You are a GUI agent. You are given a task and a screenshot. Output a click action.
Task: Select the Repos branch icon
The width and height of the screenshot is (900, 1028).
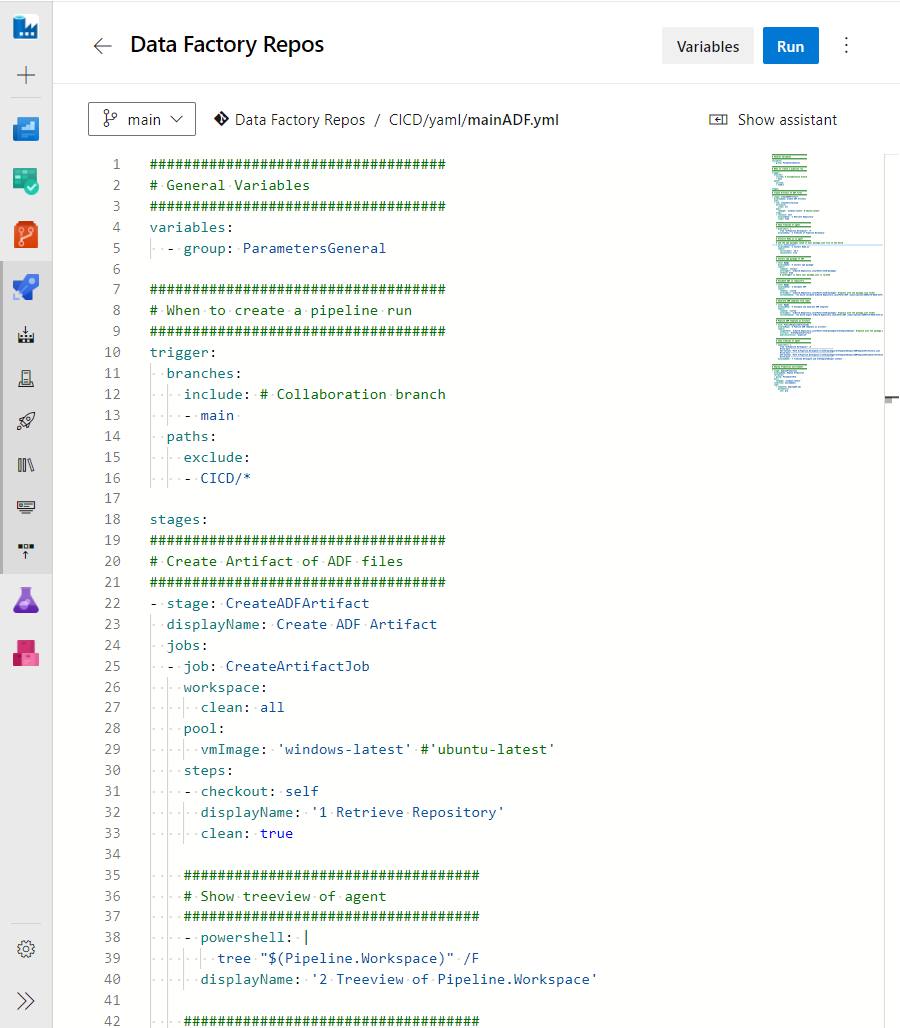point(26,236)
